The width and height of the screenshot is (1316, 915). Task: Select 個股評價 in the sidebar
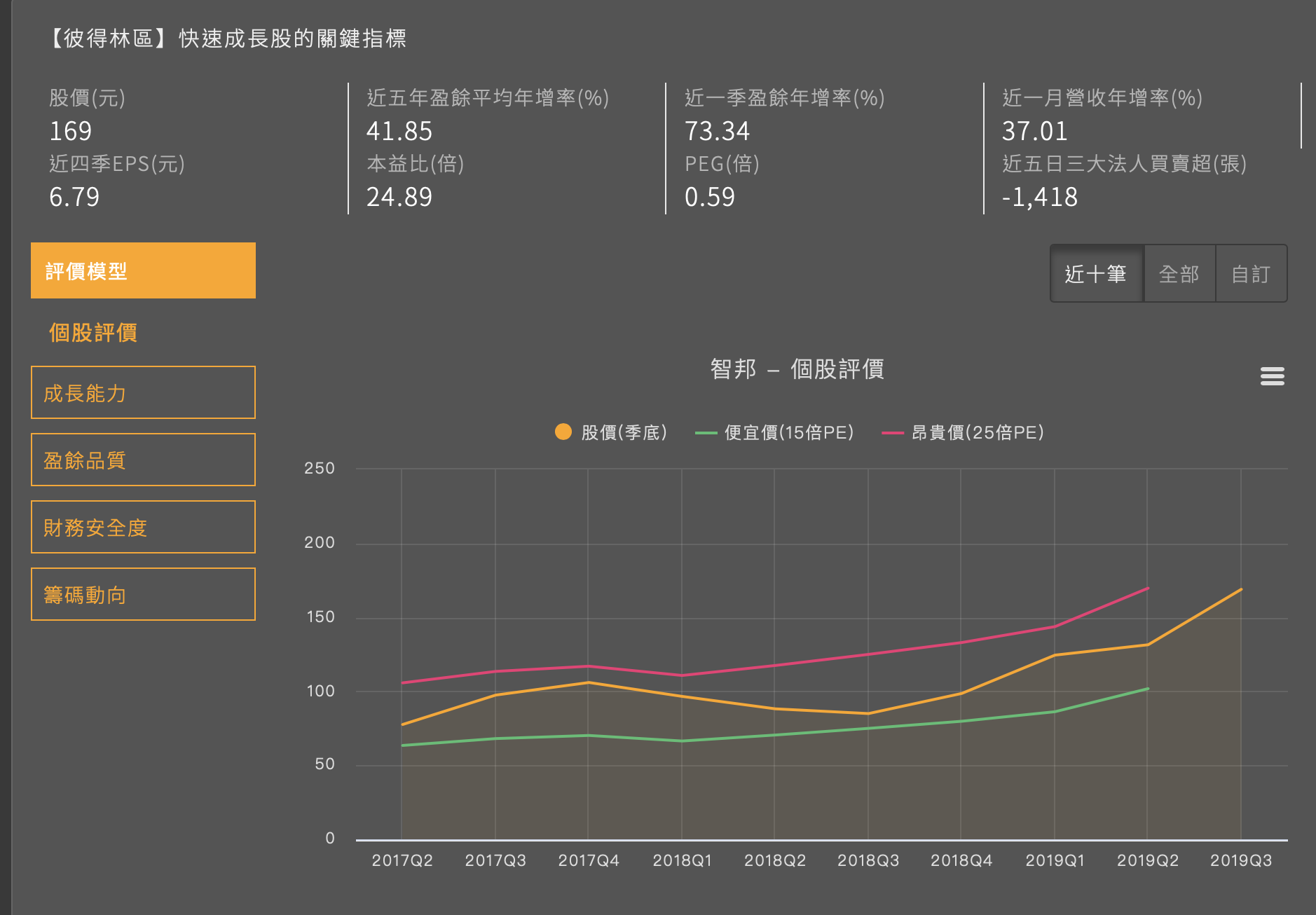point(93,332)
